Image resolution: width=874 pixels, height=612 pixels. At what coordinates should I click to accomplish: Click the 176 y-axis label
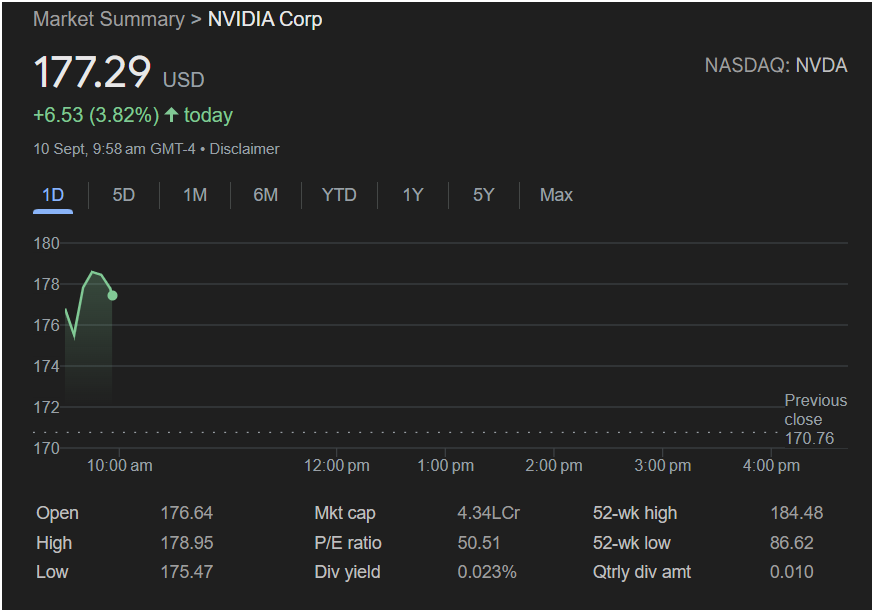(x=46, y=326)
